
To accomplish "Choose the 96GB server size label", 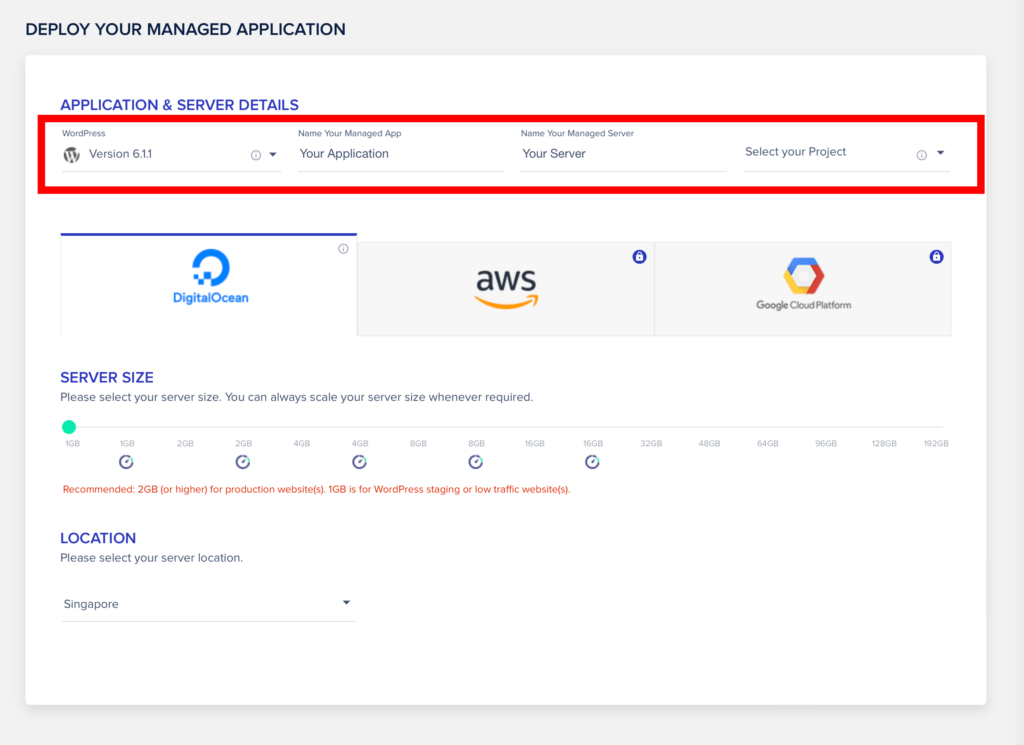I will pos(825,443).
